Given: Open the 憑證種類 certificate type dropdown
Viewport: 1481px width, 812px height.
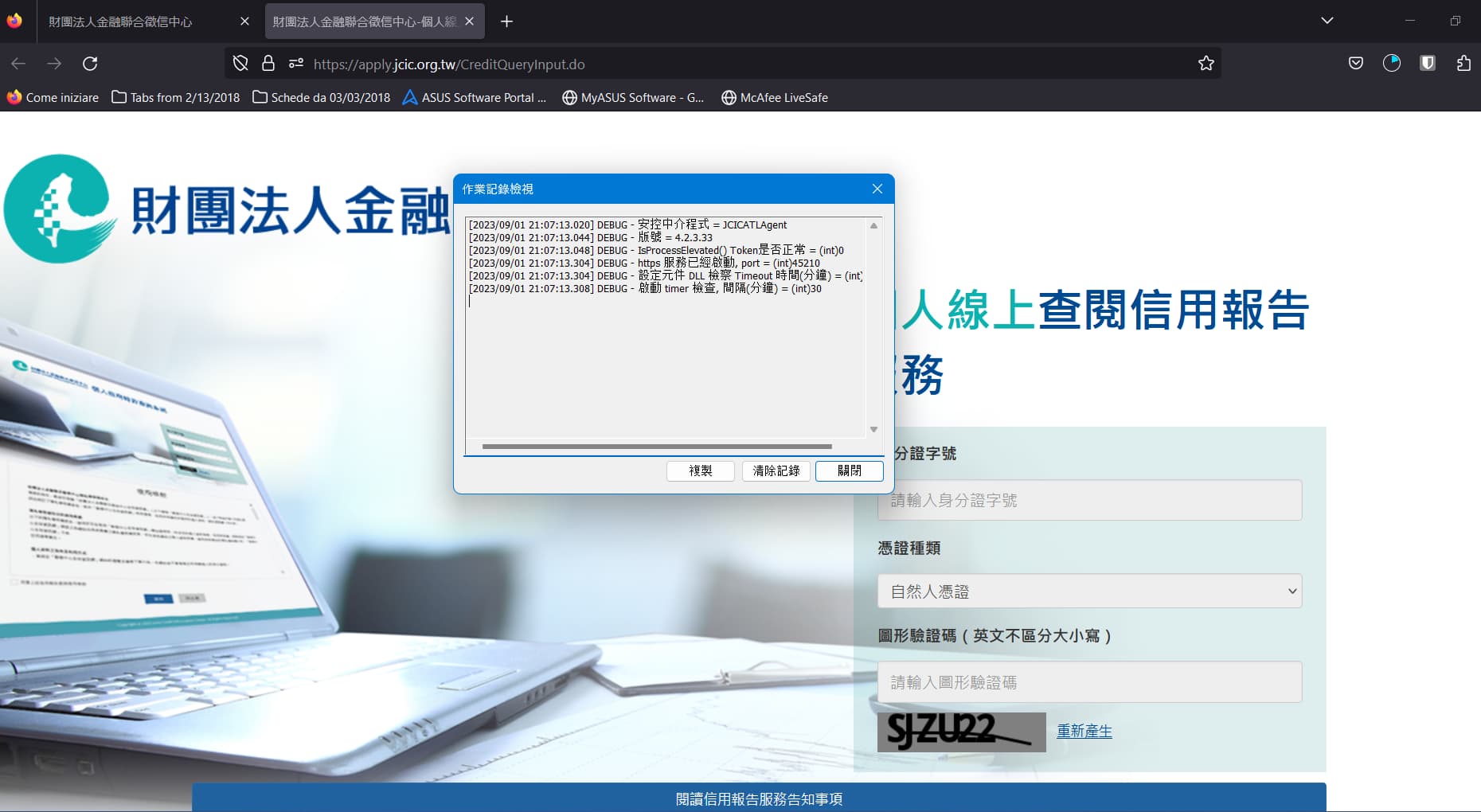Looking at the screenshot, I should 1089,591.
